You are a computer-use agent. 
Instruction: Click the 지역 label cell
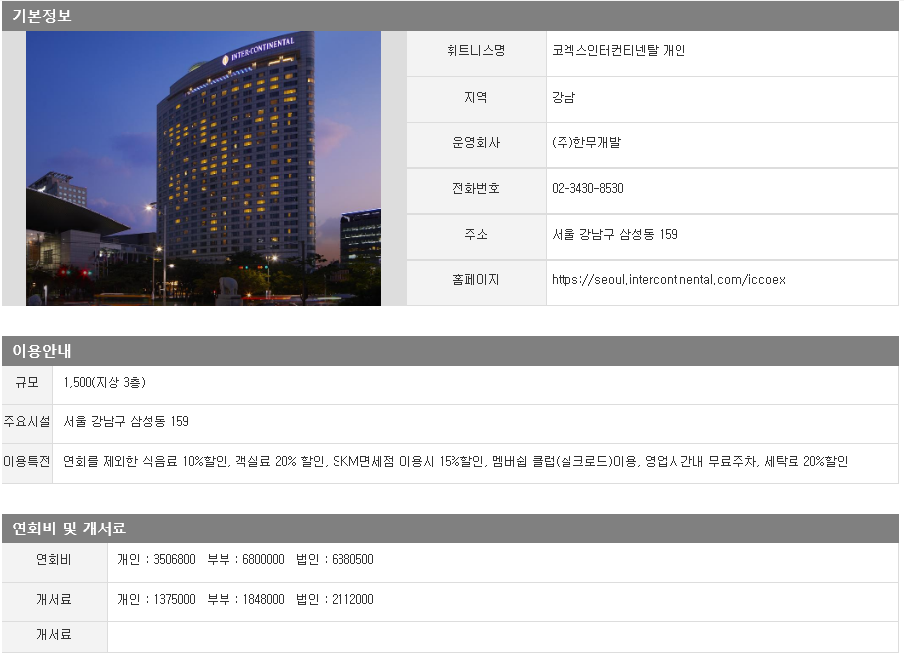pyautogui.click(x=476, y=99)
